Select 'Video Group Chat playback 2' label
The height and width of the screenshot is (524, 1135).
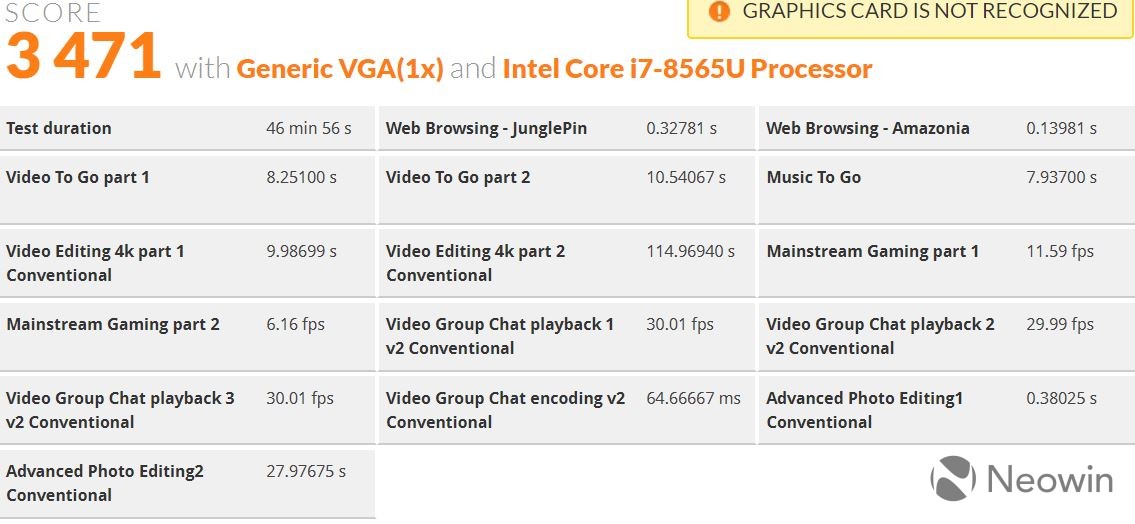coord(881,324)
